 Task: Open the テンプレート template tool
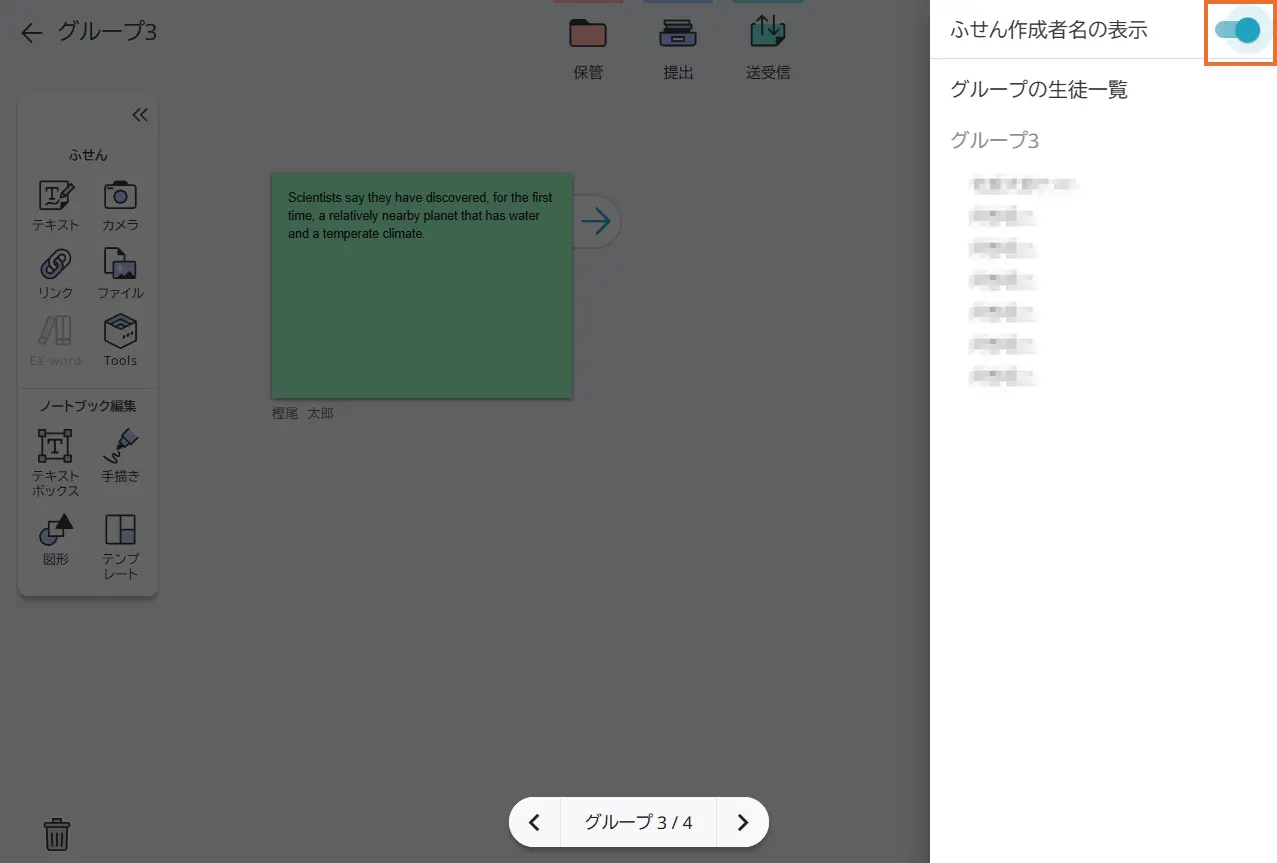click(120, 547)
